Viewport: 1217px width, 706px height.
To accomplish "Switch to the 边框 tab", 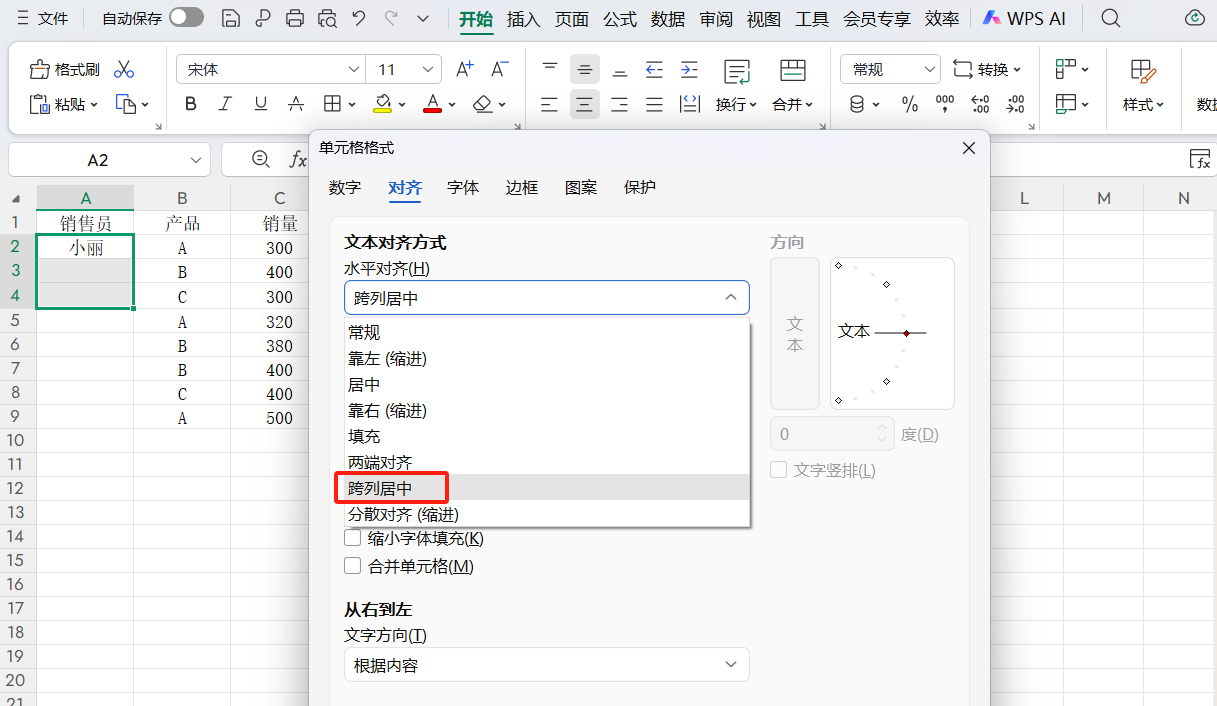I will click(521, 187).
